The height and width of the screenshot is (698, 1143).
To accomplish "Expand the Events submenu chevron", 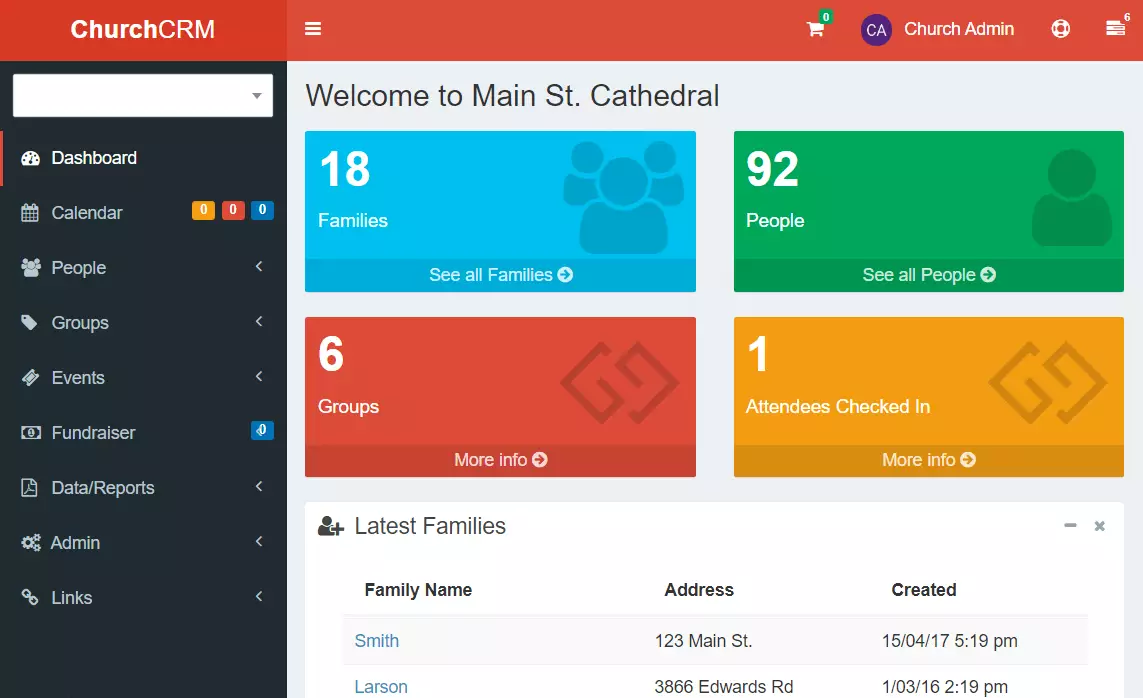I will point(259,376).
